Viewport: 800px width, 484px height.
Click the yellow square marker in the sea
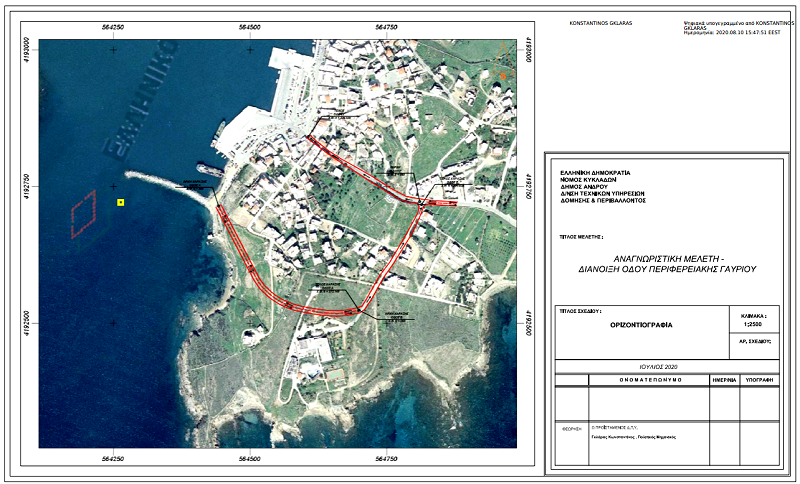(120, 203)
